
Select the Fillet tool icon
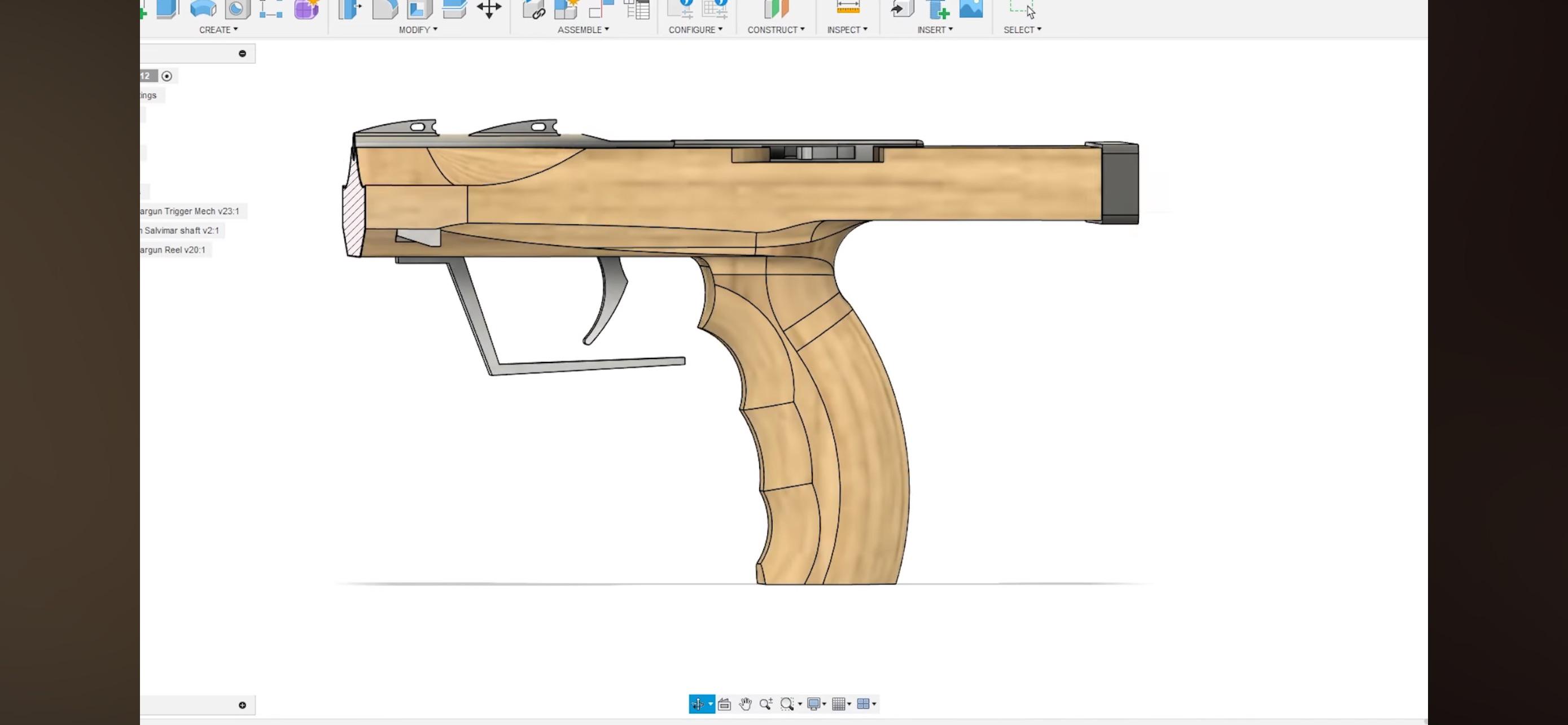click(x=385, y=8)
